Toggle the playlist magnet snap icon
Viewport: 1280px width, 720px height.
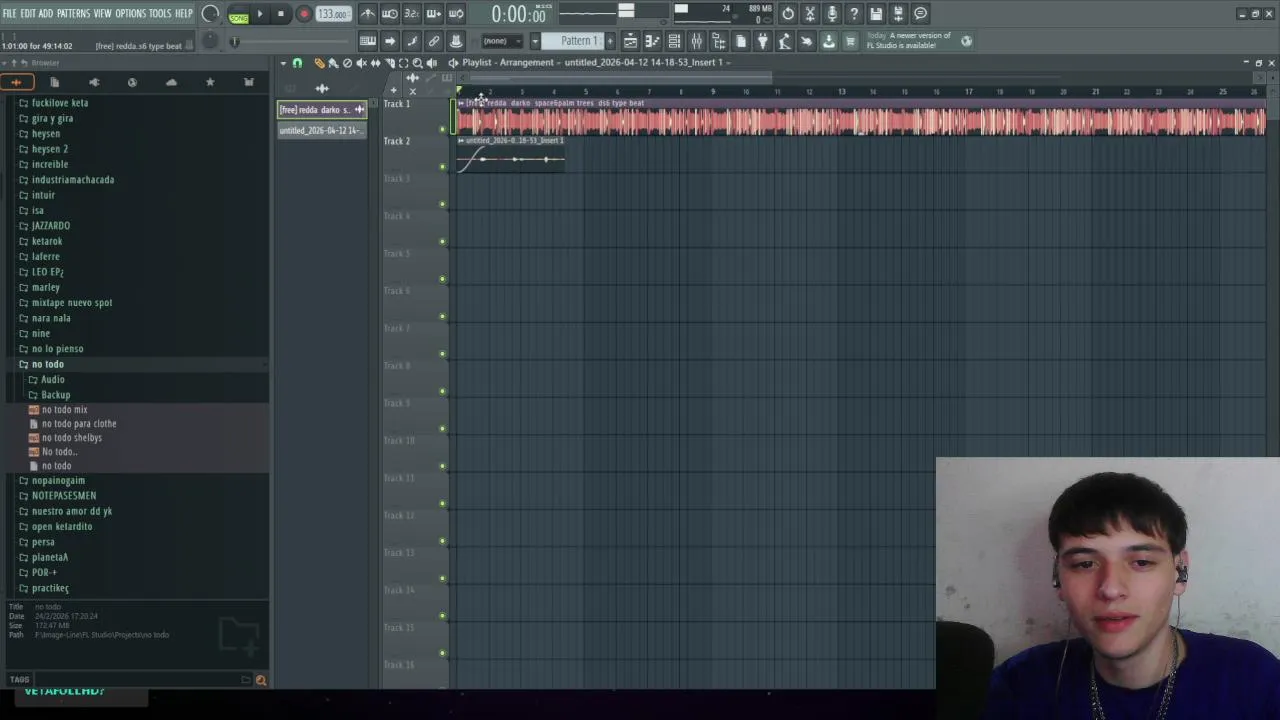point(297,63)
